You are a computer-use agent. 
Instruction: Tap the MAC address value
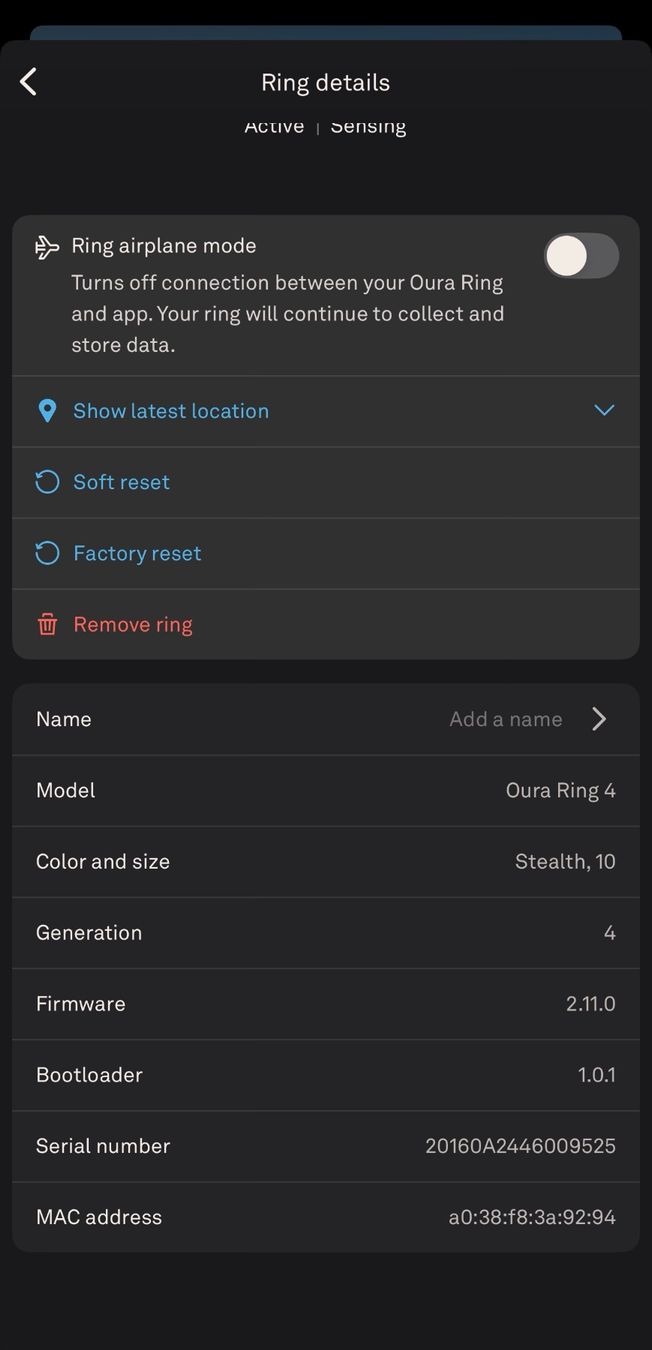[532, 1217]
